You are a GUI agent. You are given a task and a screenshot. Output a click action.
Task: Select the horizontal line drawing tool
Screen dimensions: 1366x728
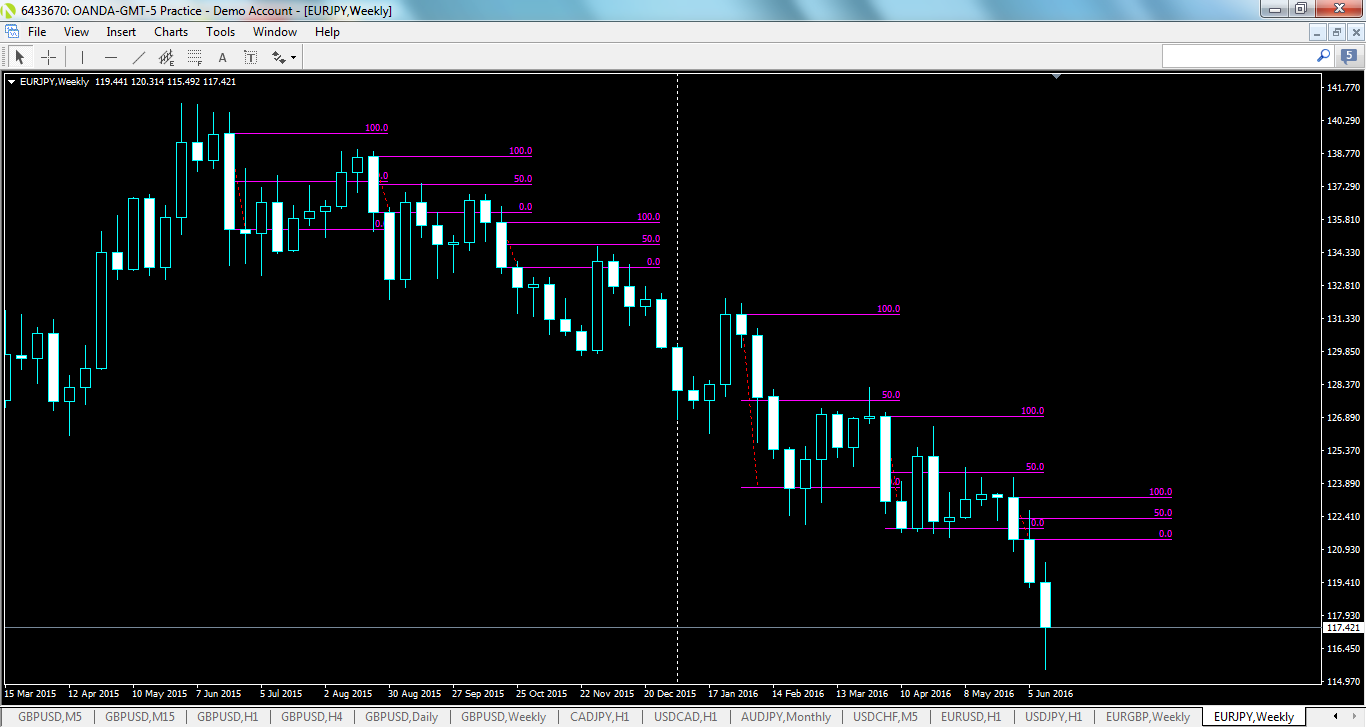coord(110,57)
